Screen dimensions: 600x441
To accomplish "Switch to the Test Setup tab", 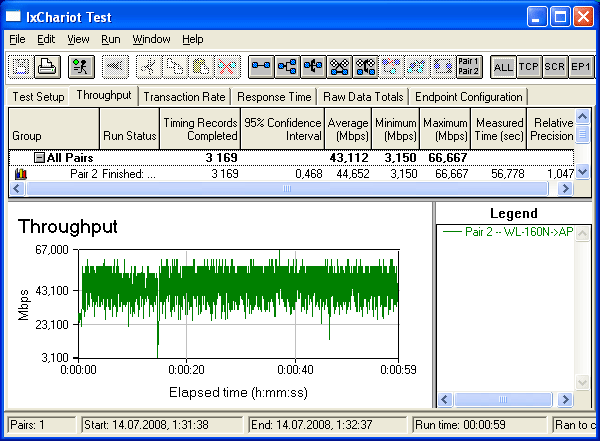I will [x=38, y=97].
